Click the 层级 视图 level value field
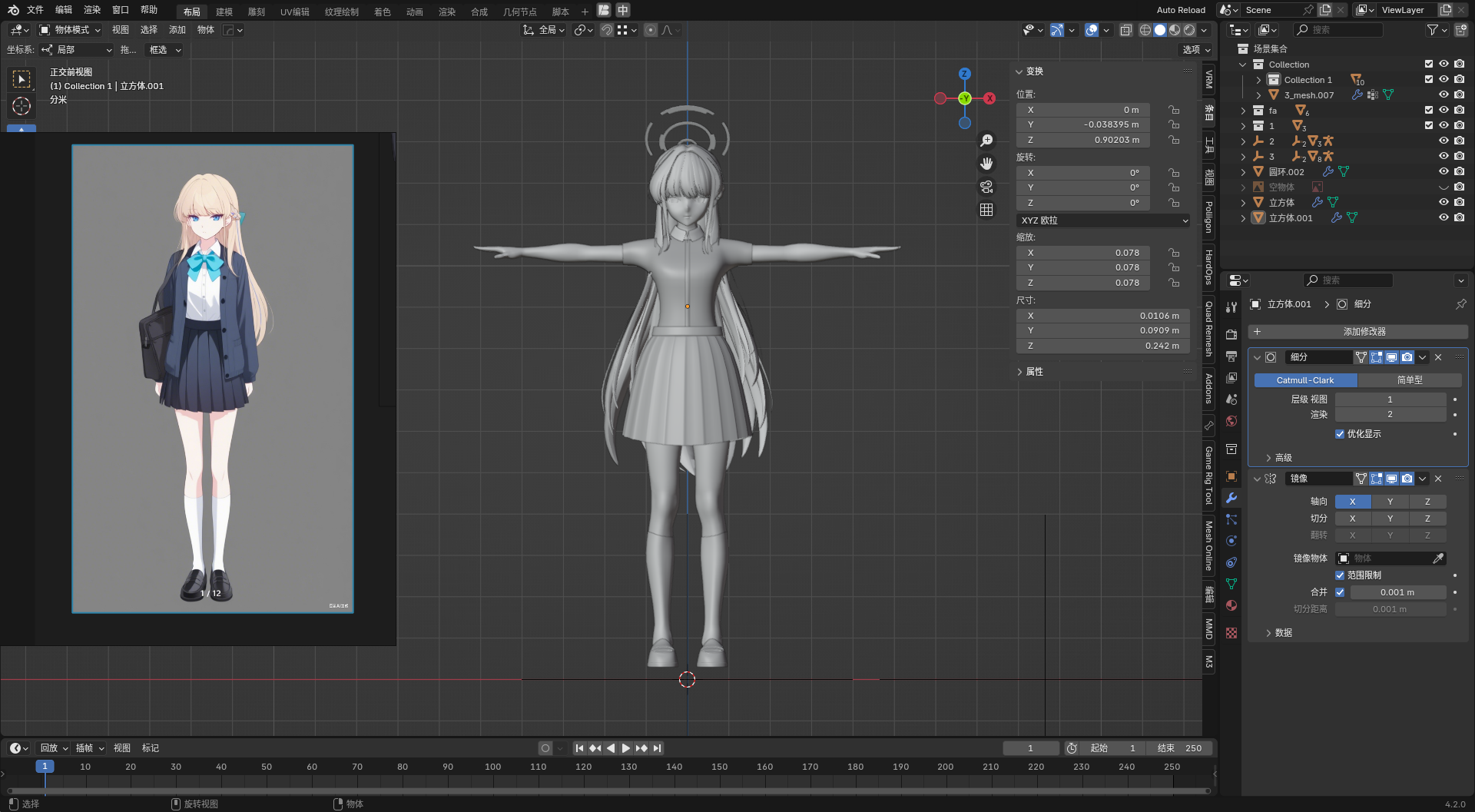The width and height of the screenshot is (1475, 812). pyautogui.click(x=1390, y=399)
